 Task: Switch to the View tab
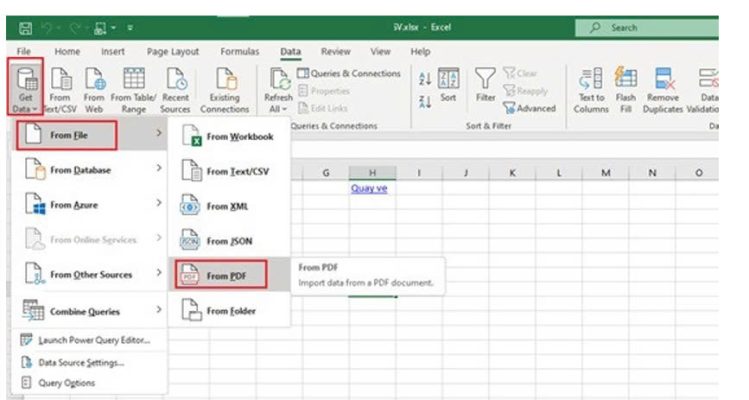[381, 52]
